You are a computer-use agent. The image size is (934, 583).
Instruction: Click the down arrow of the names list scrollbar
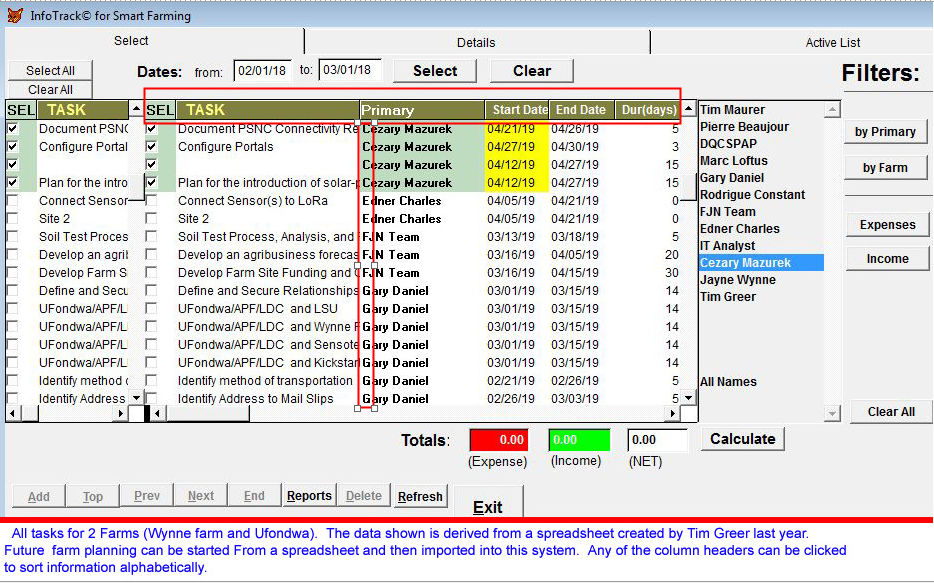coord(832,413)
